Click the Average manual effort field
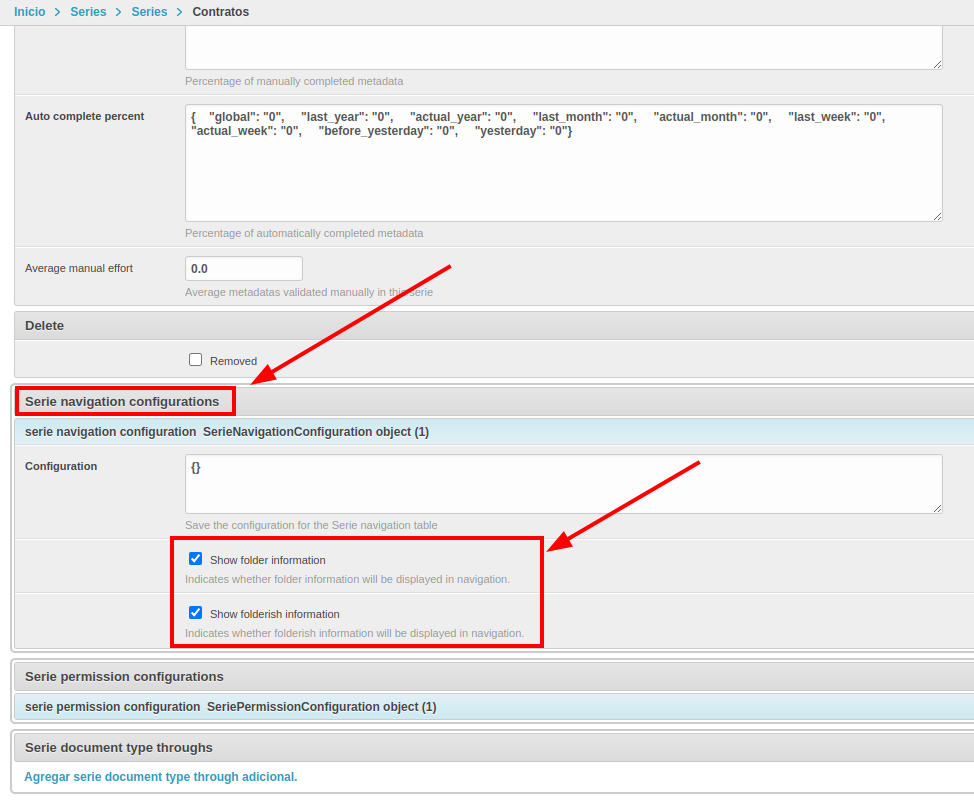Viewport: 974px width, 802px height. pos(244,269)
